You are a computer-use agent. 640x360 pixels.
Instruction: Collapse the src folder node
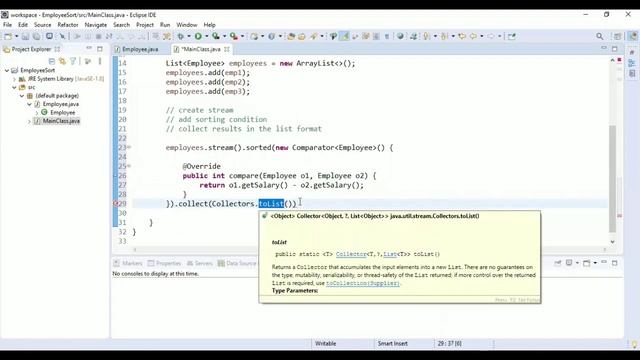click(x=14, y=87)
